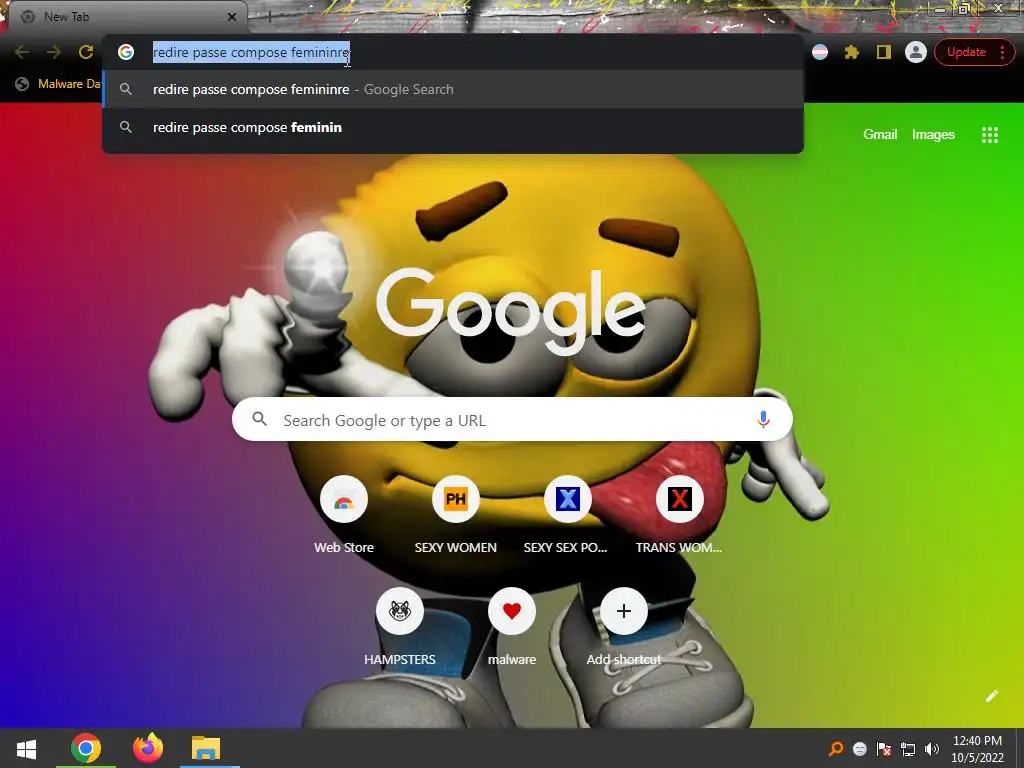Close the New Tab tab
This screenshot has width=1024, height=768.
[232, 17]
